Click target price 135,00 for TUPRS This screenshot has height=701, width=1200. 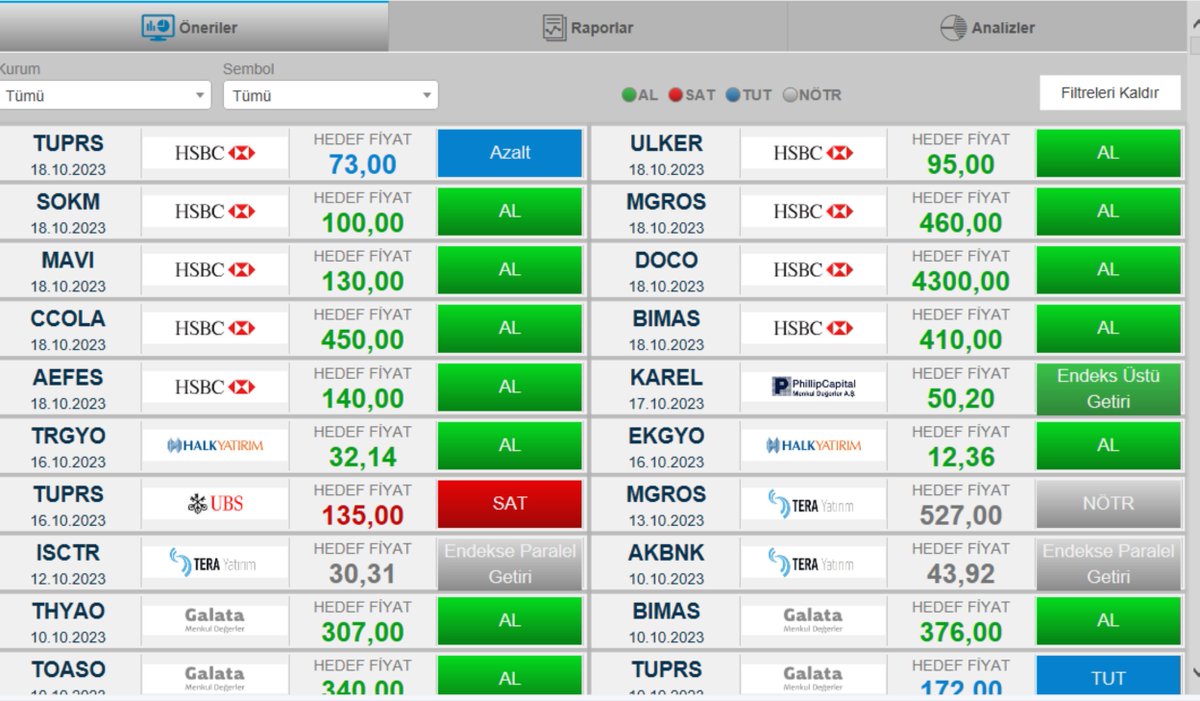[x=363, y=516]
